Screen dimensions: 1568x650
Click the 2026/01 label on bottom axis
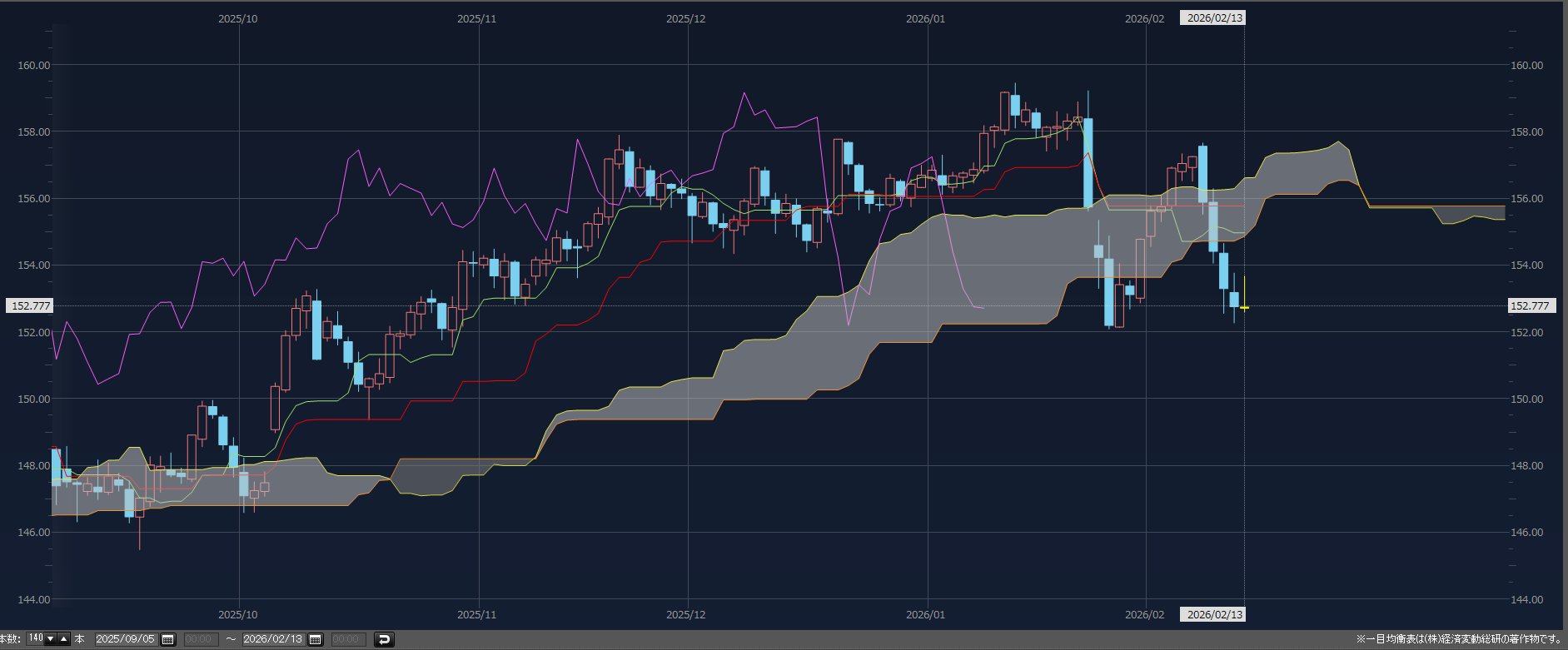pos(925,615)
